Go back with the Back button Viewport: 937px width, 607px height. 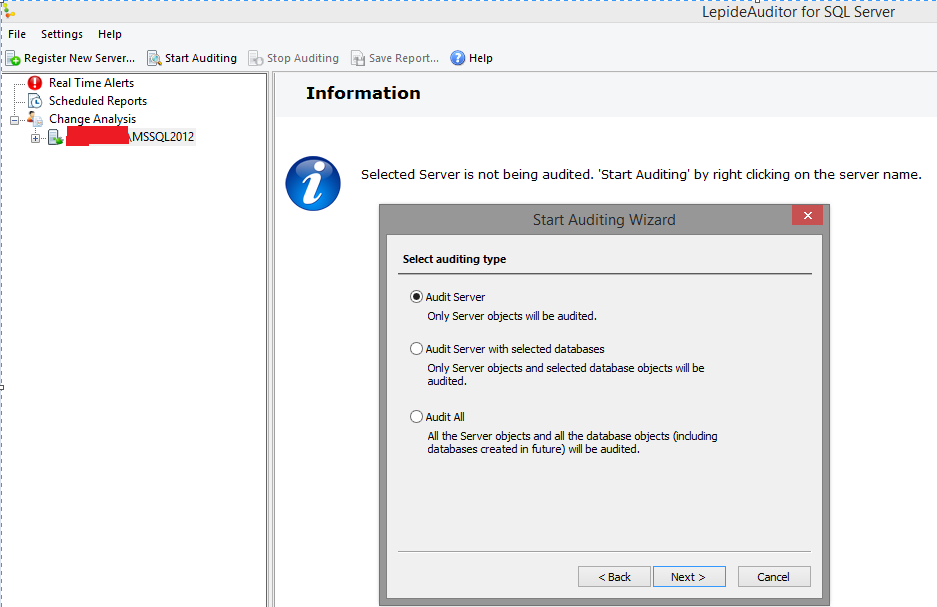click(614, 577)
